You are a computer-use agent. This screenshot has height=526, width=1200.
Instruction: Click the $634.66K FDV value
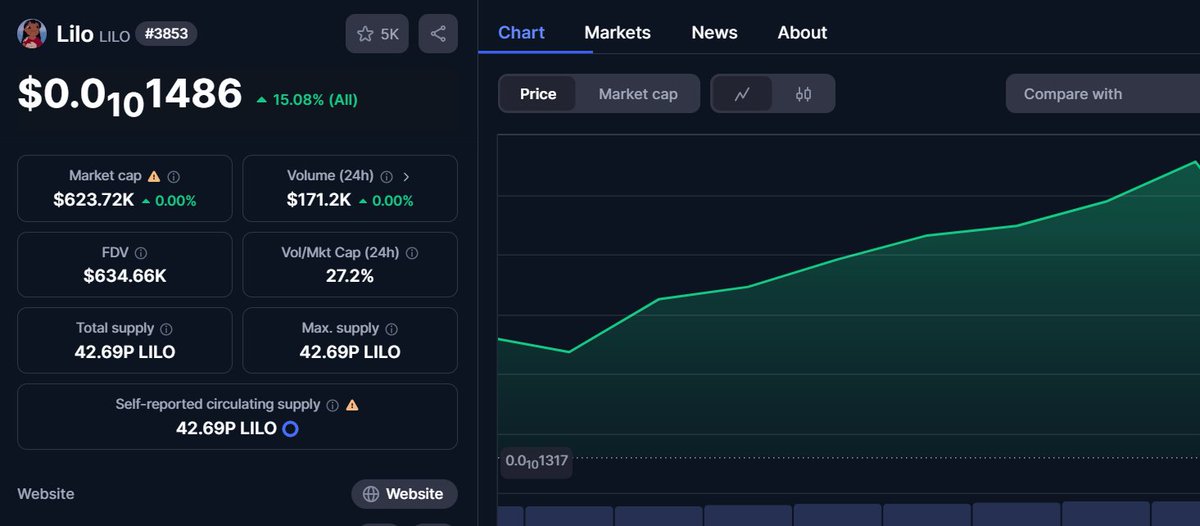pos(125,276)
